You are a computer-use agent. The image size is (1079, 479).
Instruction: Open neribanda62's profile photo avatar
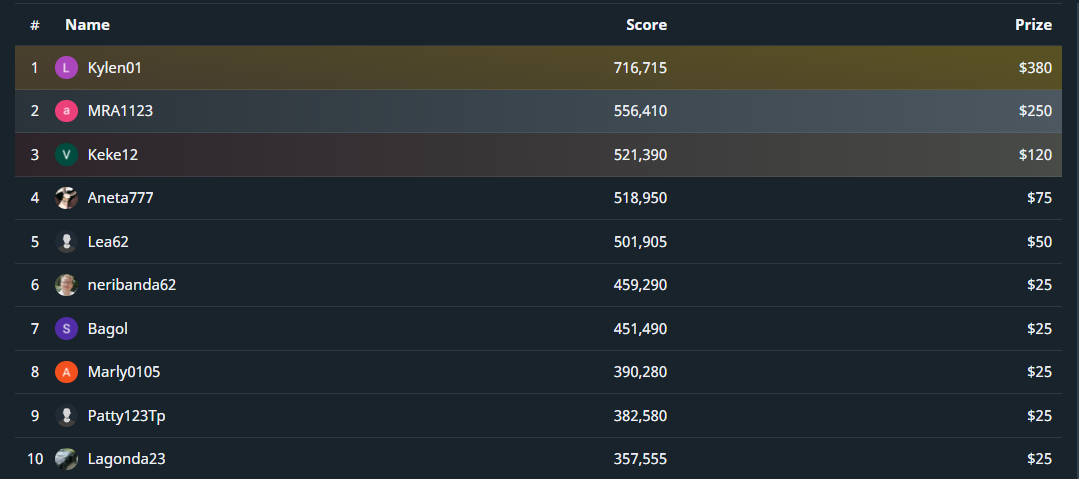point(66,285)
